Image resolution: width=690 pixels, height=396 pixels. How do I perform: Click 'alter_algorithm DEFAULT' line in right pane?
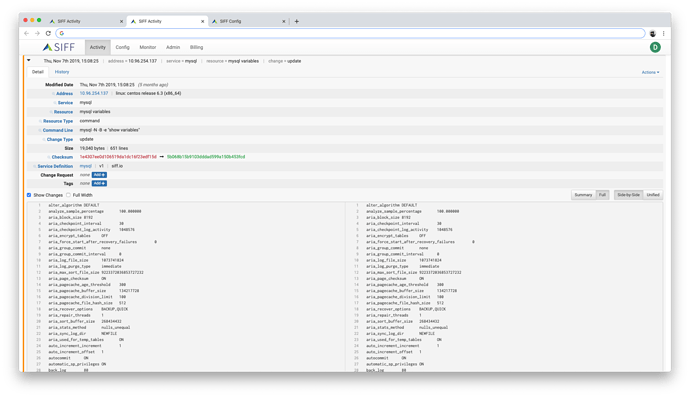pyautogui.click(x=391, y=205)
